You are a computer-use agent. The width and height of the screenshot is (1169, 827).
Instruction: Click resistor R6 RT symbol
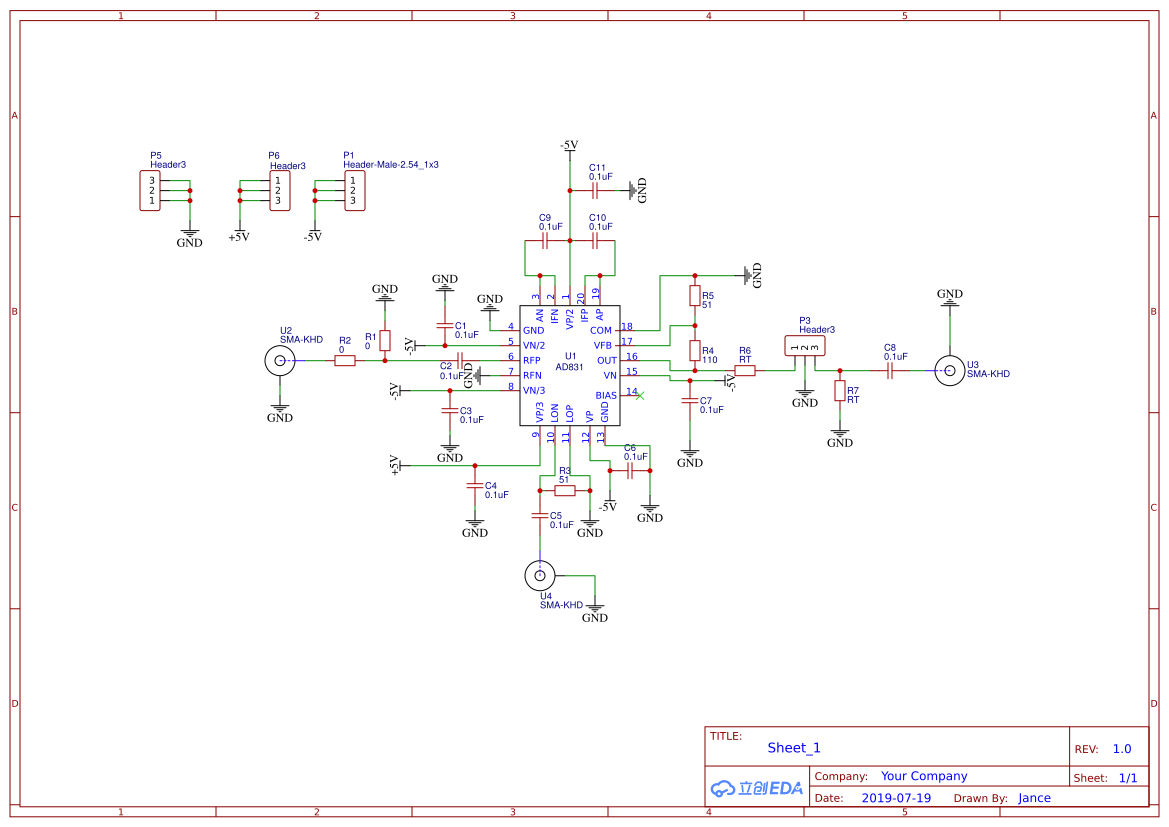[745, 371]
